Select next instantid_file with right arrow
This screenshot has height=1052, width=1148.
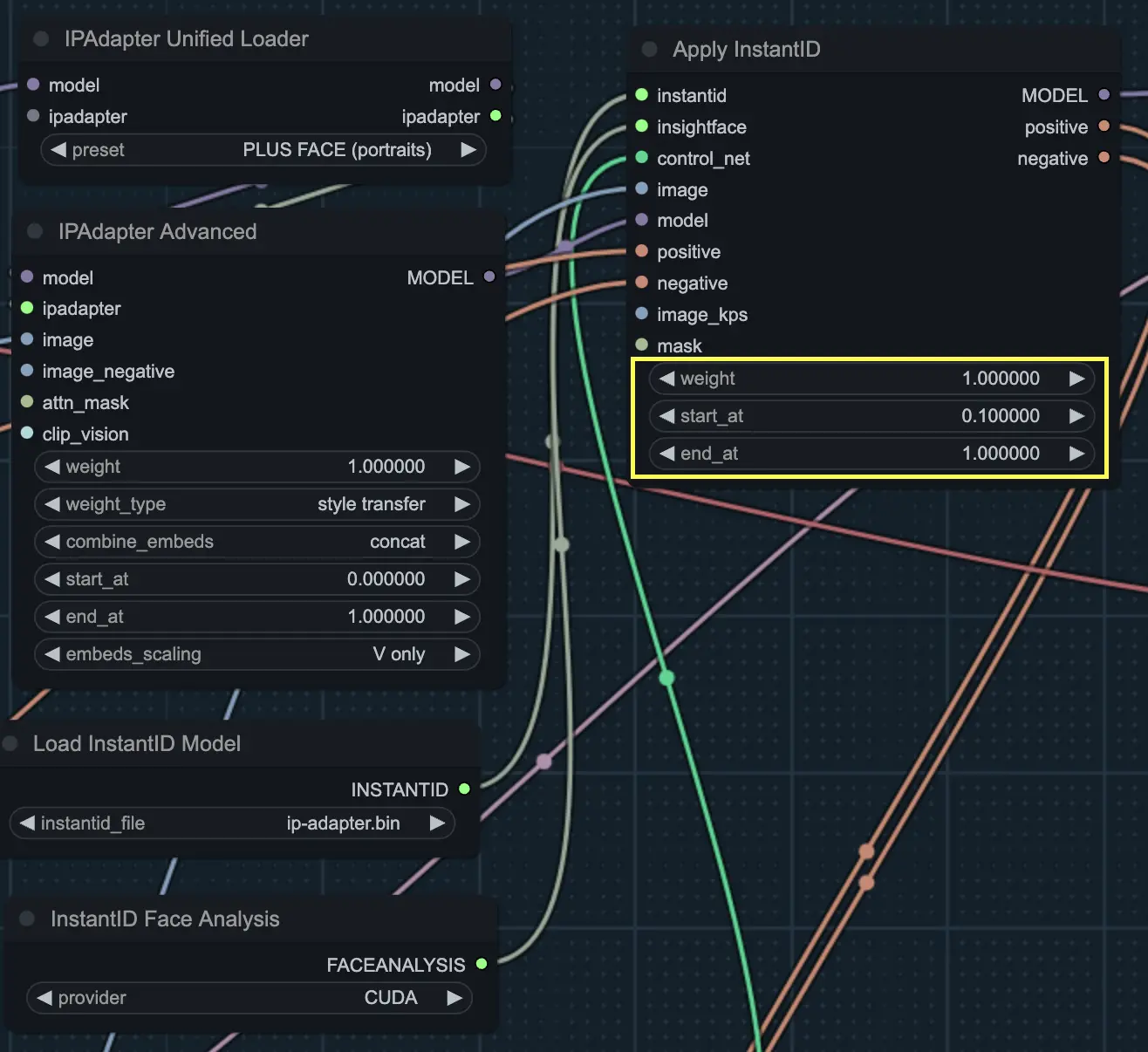437,823
